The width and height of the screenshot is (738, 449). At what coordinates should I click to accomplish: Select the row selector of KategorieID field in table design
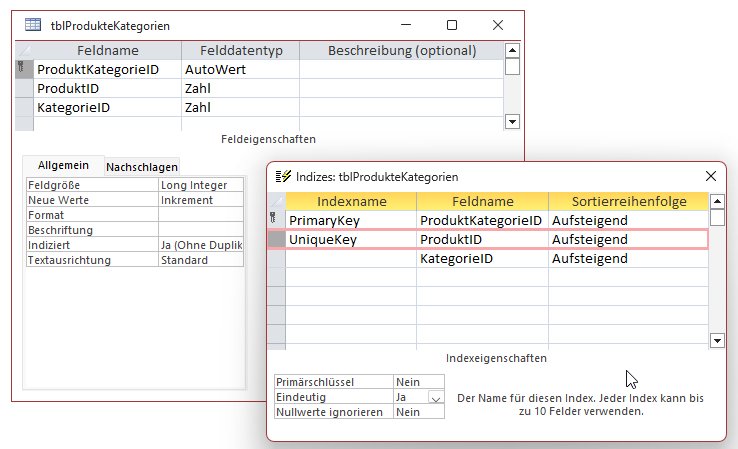24,107
